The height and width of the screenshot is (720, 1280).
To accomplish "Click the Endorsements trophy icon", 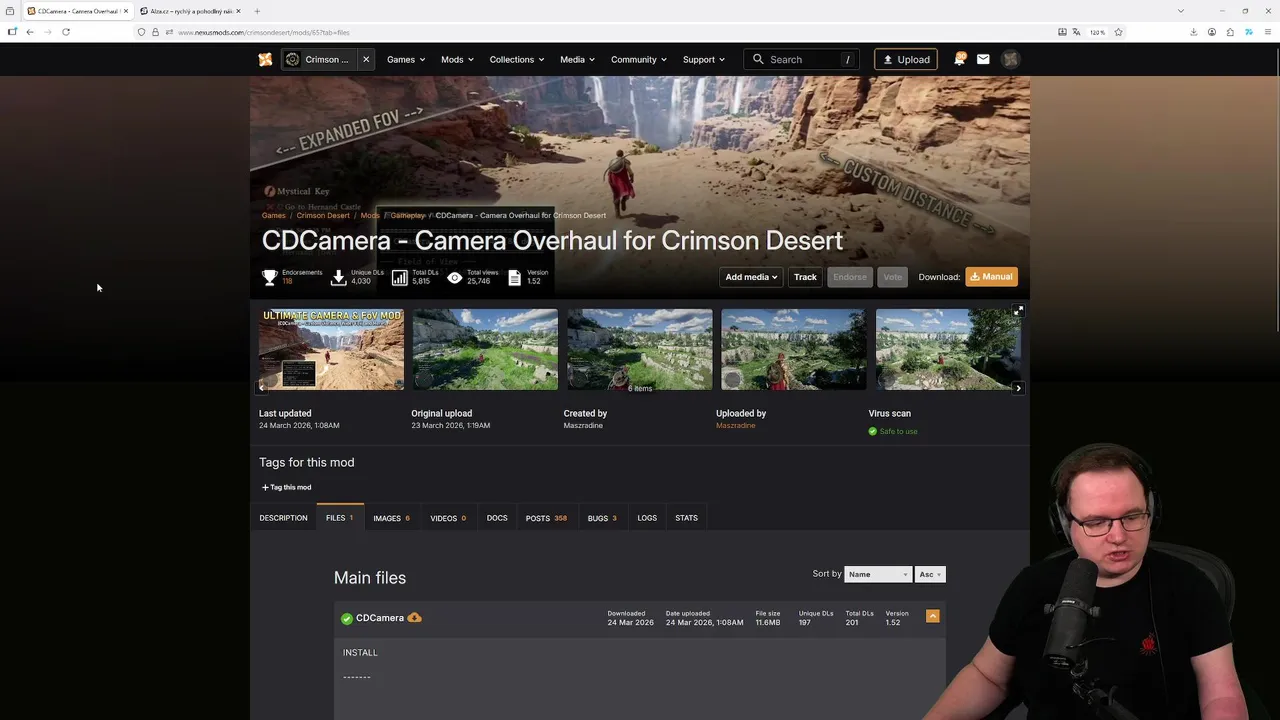I will [x=269, y=277].
